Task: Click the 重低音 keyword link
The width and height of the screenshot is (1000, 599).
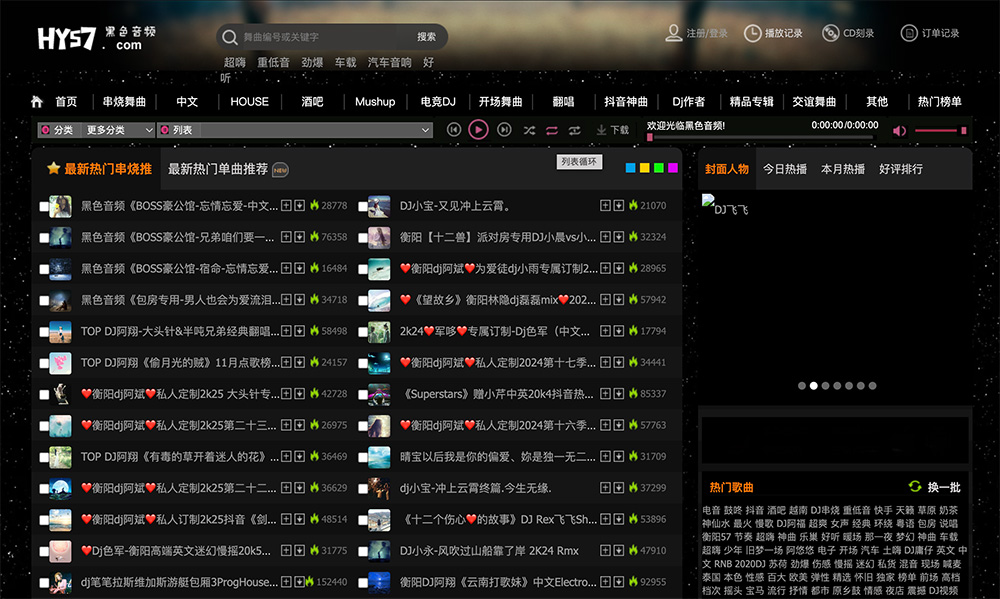Action: (x=274, y=63)
